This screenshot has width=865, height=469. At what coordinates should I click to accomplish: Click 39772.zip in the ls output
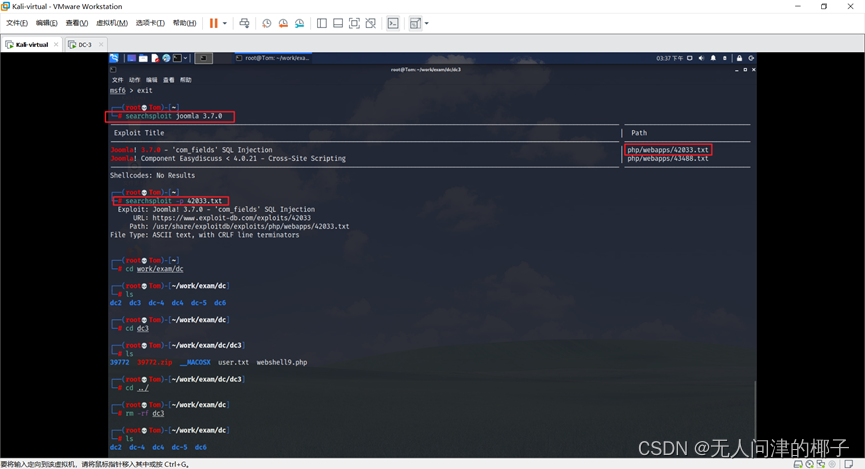(154, 363)
